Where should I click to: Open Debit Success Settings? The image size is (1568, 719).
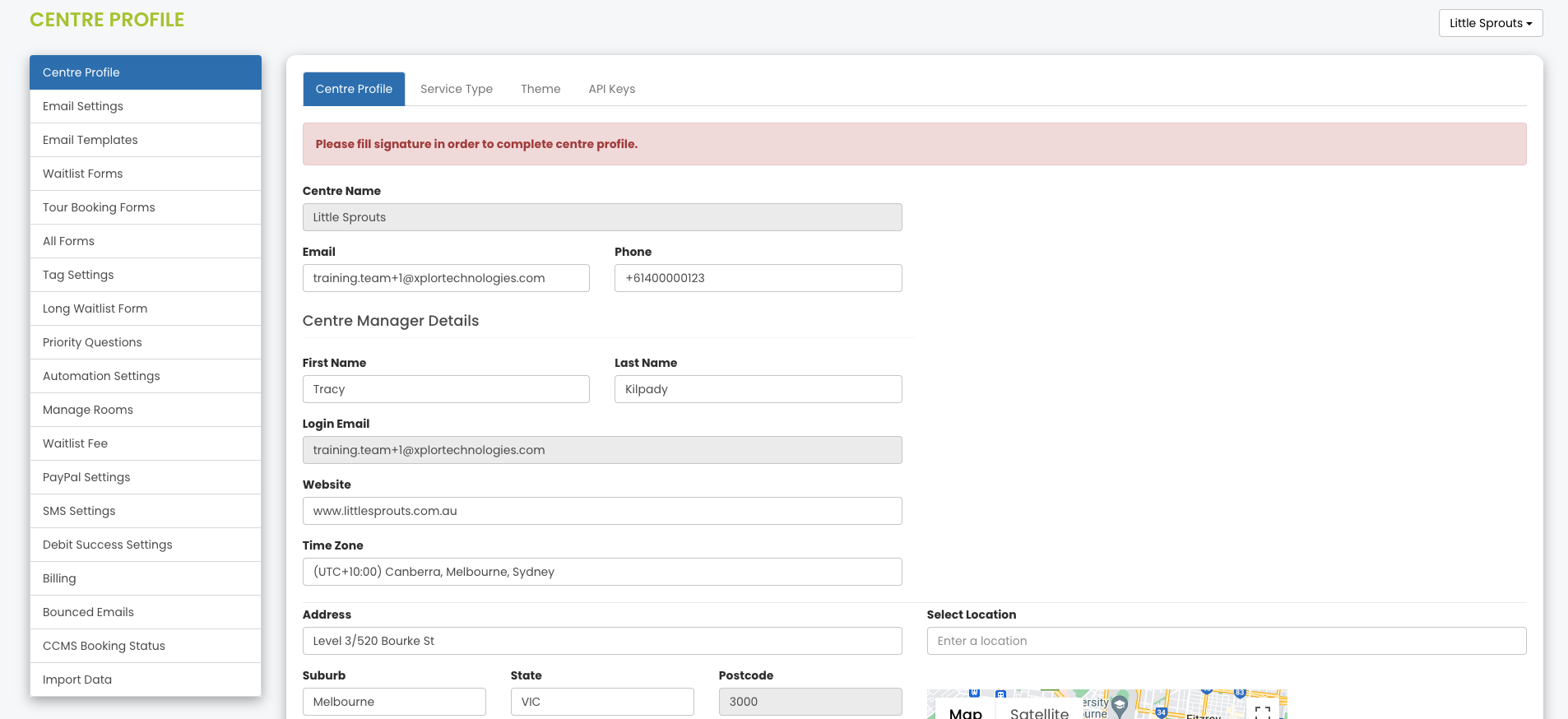tap(146, 545)
